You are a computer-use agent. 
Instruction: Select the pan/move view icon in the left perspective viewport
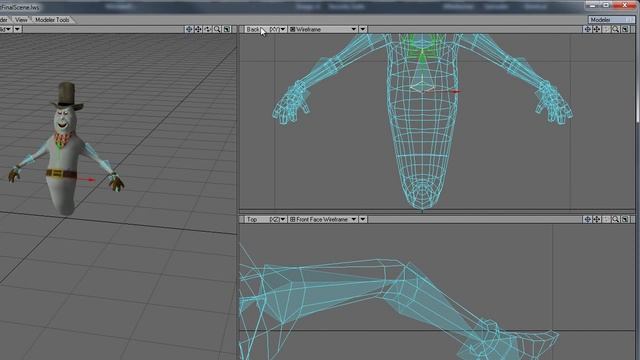[x=198, y=29]
